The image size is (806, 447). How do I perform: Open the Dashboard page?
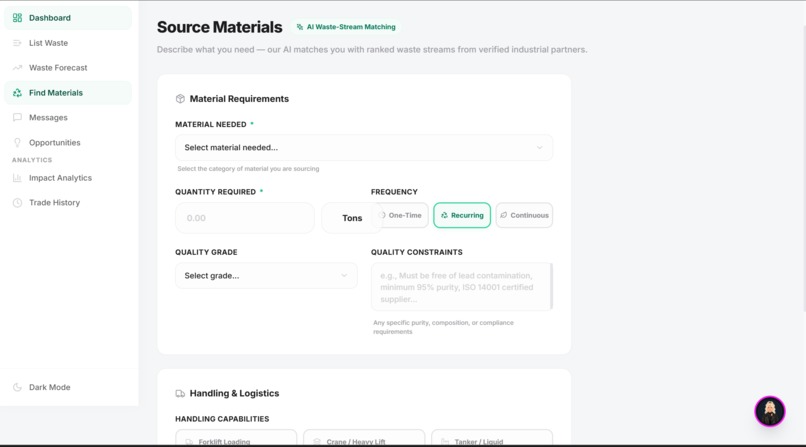68,18
